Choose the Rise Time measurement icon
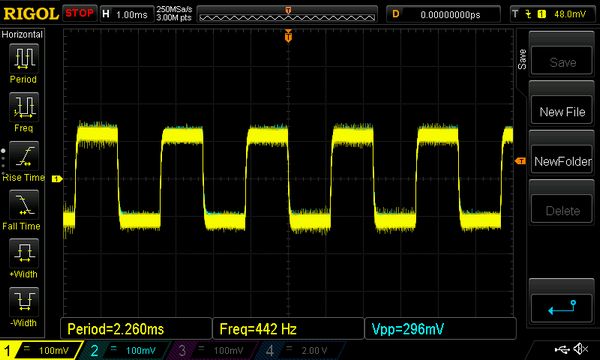 click(x=24, y=156)
